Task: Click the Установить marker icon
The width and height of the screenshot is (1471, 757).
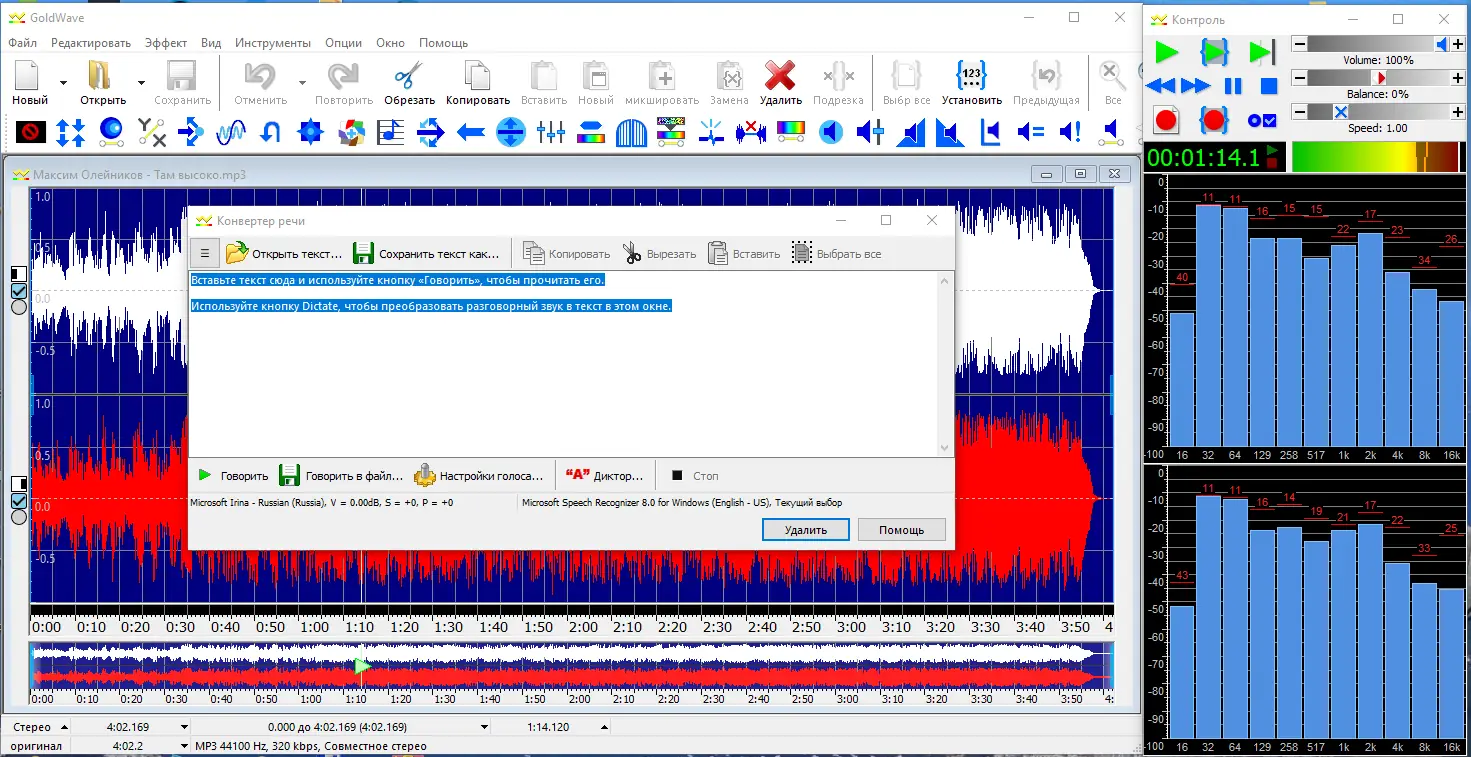Action: [x=971, y=75]
